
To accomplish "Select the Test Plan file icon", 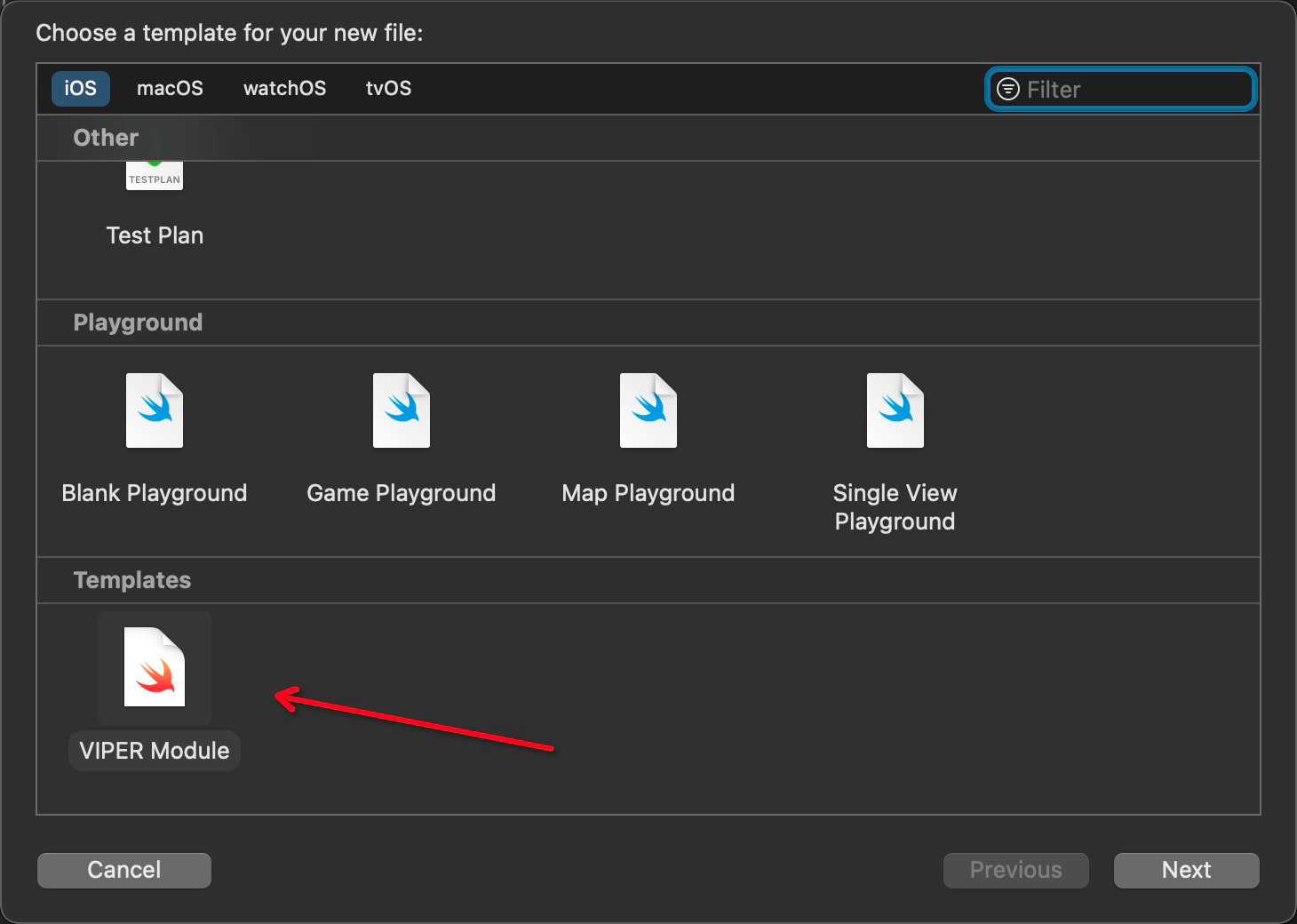I will pyautogui.click(x=155, y=176).
